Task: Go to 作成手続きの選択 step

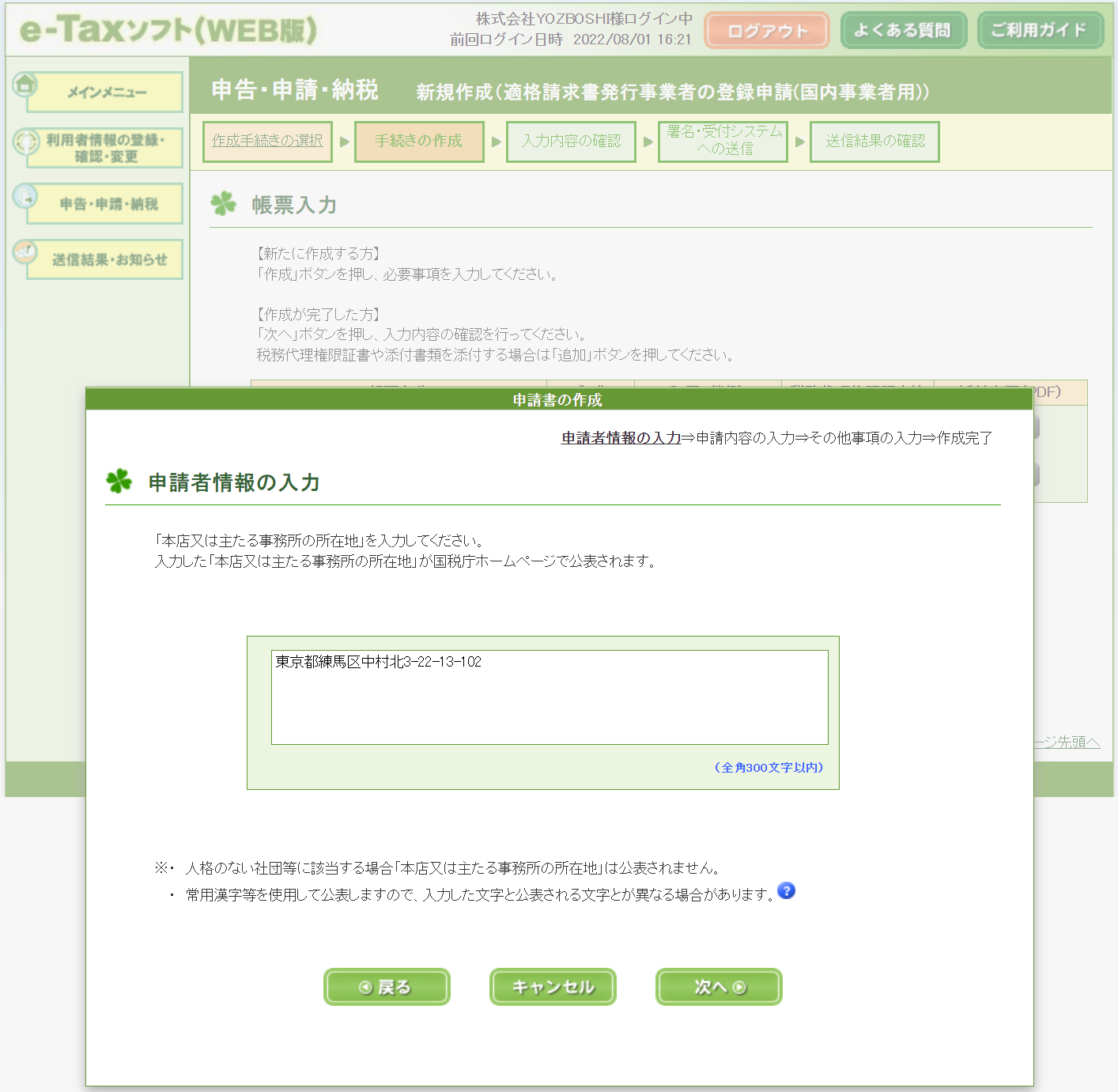Action: tap(267, 142)
